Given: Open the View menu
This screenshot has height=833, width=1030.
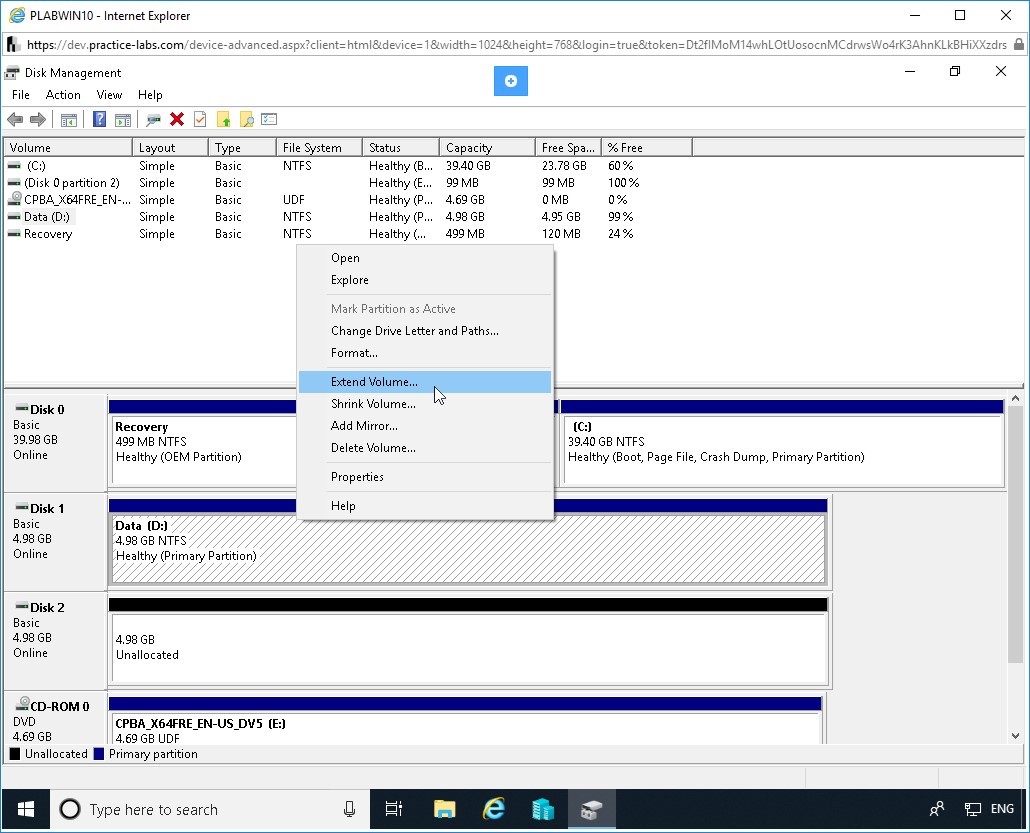Looking at the screenshot, I should 109,95.
